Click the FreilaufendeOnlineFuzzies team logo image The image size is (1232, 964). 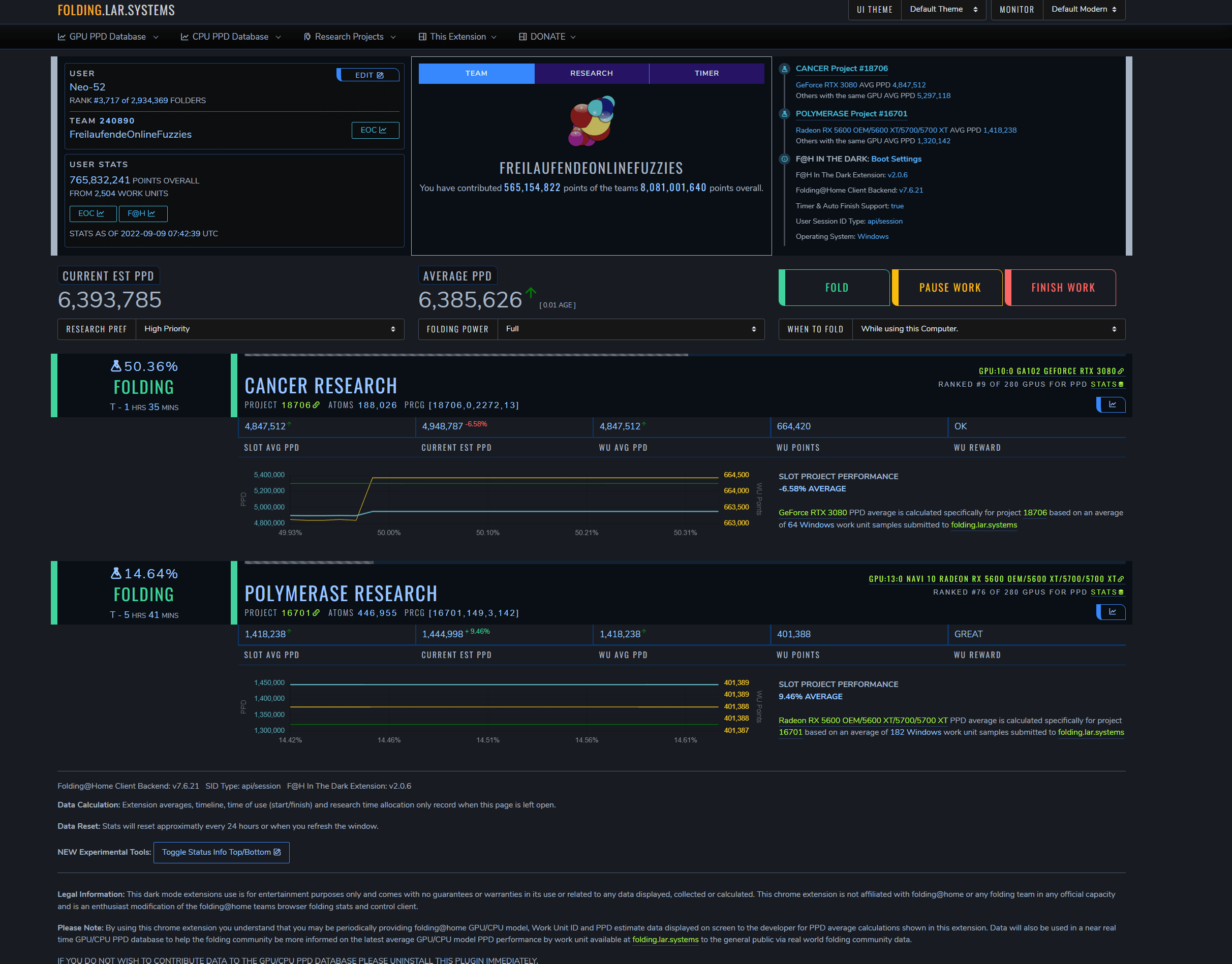coord(592,121)
